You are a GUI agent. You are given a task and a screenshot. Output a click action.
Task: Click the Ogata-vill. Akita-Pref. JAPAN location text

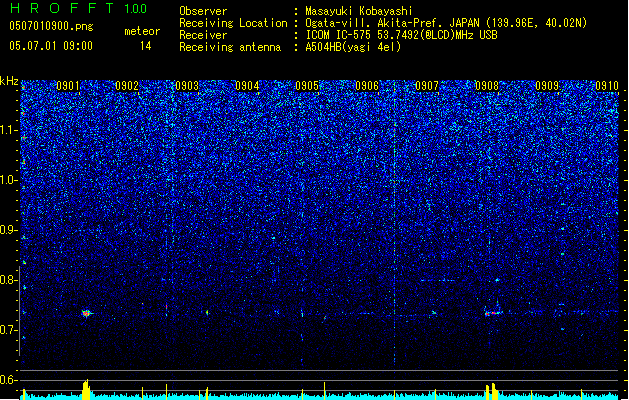point(446,23)
